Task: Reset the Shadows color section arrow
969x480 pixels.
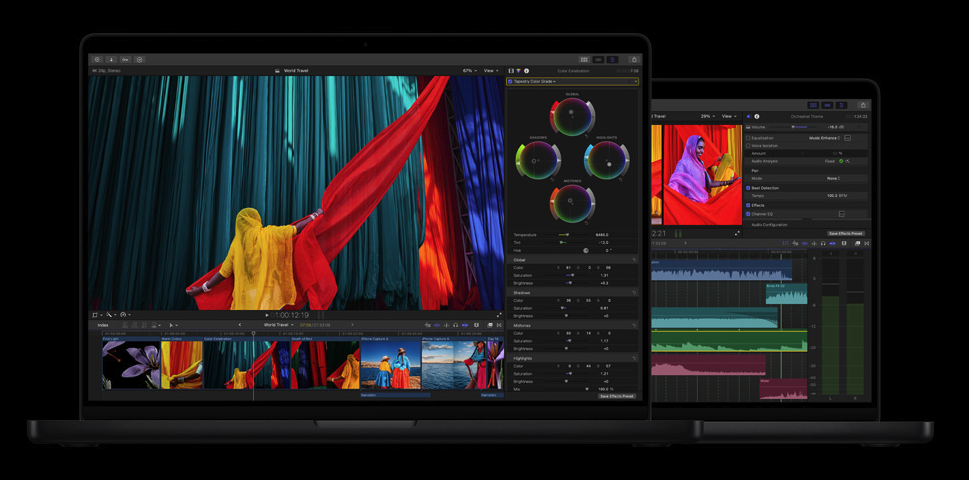Action: [x=634, y=293]
